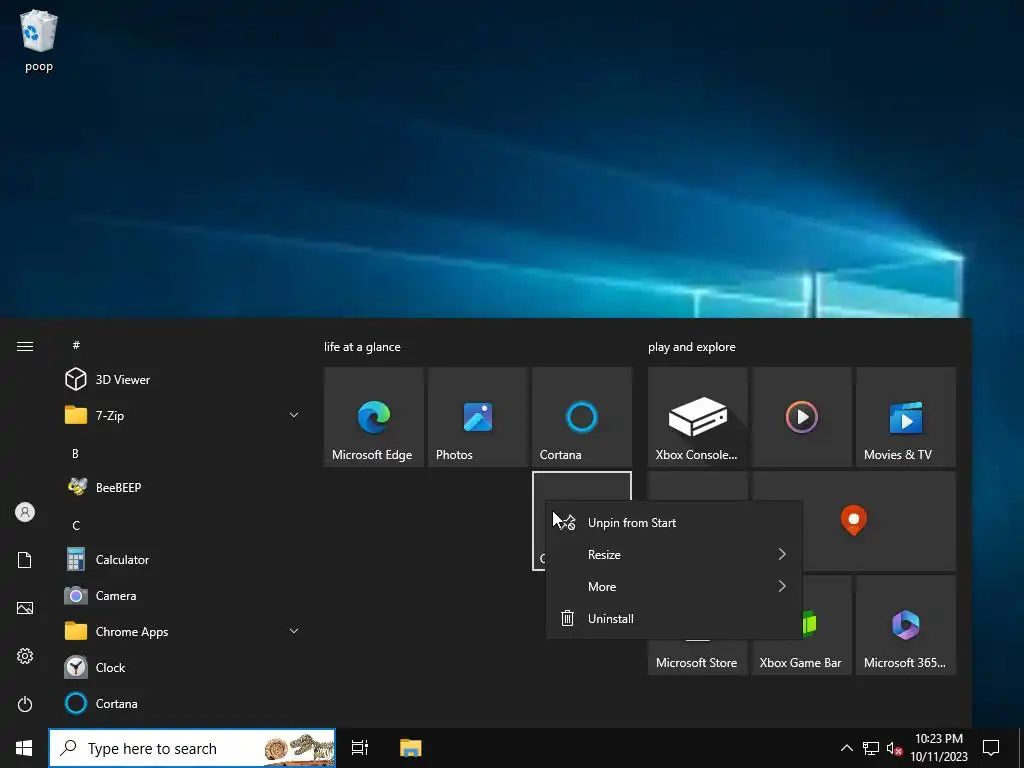Click the 'life at a glance' group title
Image resolution: width=1024 pixels, height=768 pixels.
tap(362, 347)
